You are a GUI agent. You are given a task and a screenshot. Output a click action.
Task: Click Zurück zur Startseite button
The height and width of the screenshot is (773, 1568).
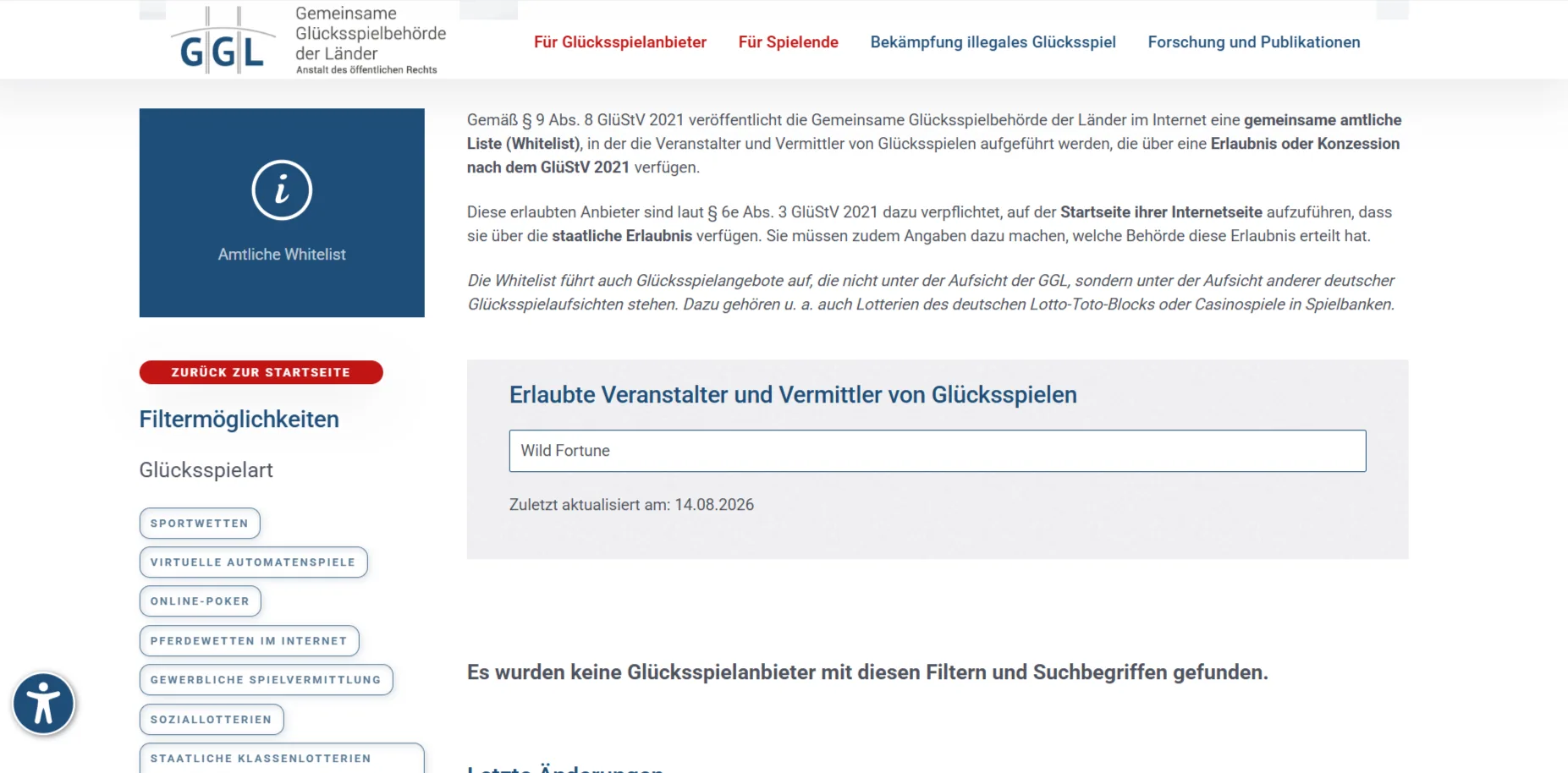[261, 372]
